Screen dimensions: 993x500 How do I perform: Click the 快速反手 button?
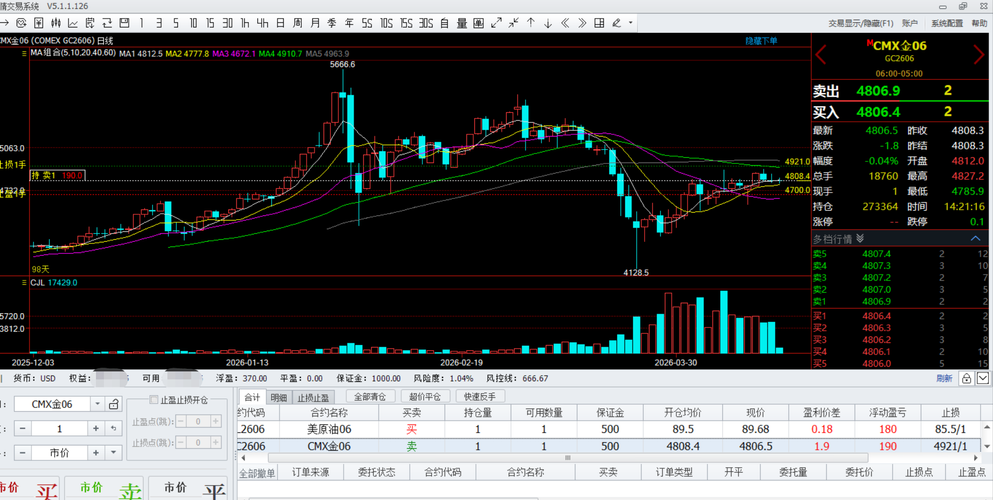click(480, 396)
